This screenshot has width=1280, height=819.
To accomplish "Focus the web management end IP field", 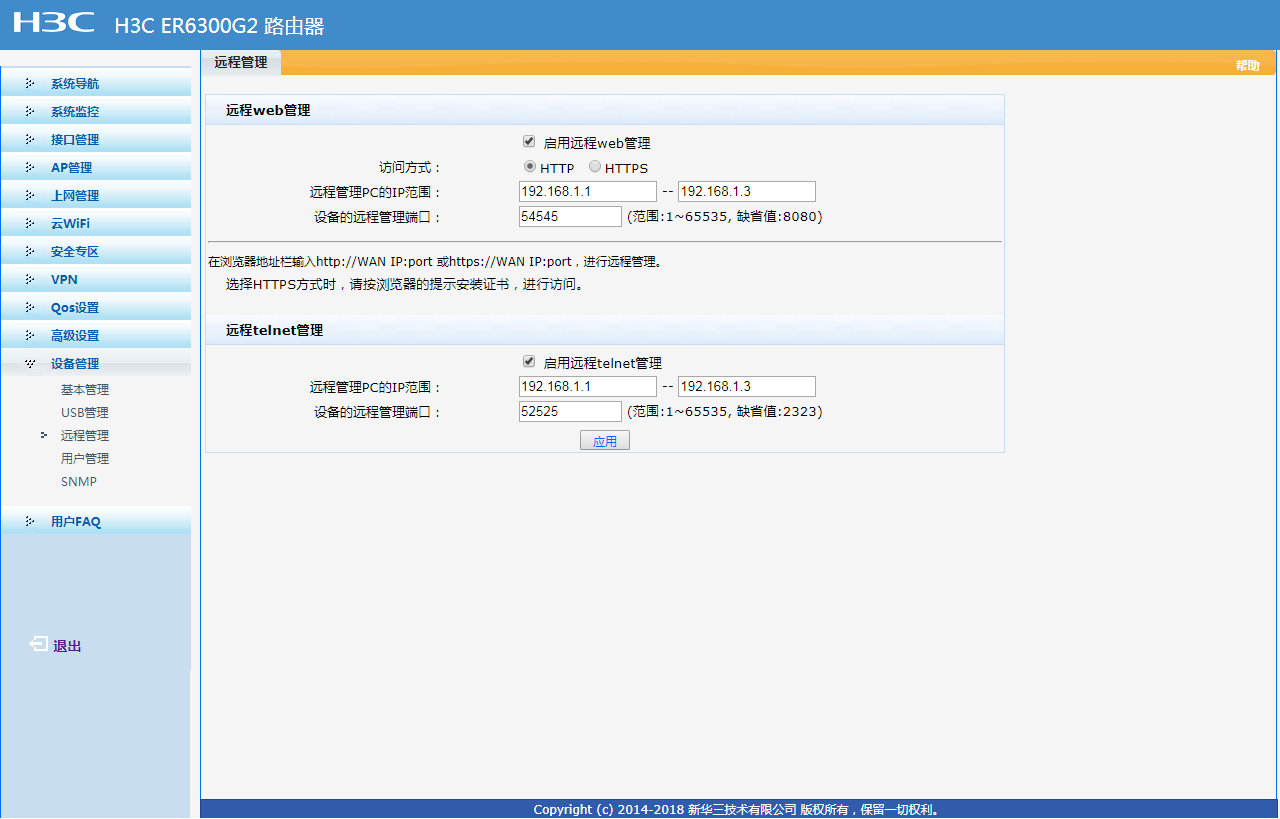I will [747, 191].
